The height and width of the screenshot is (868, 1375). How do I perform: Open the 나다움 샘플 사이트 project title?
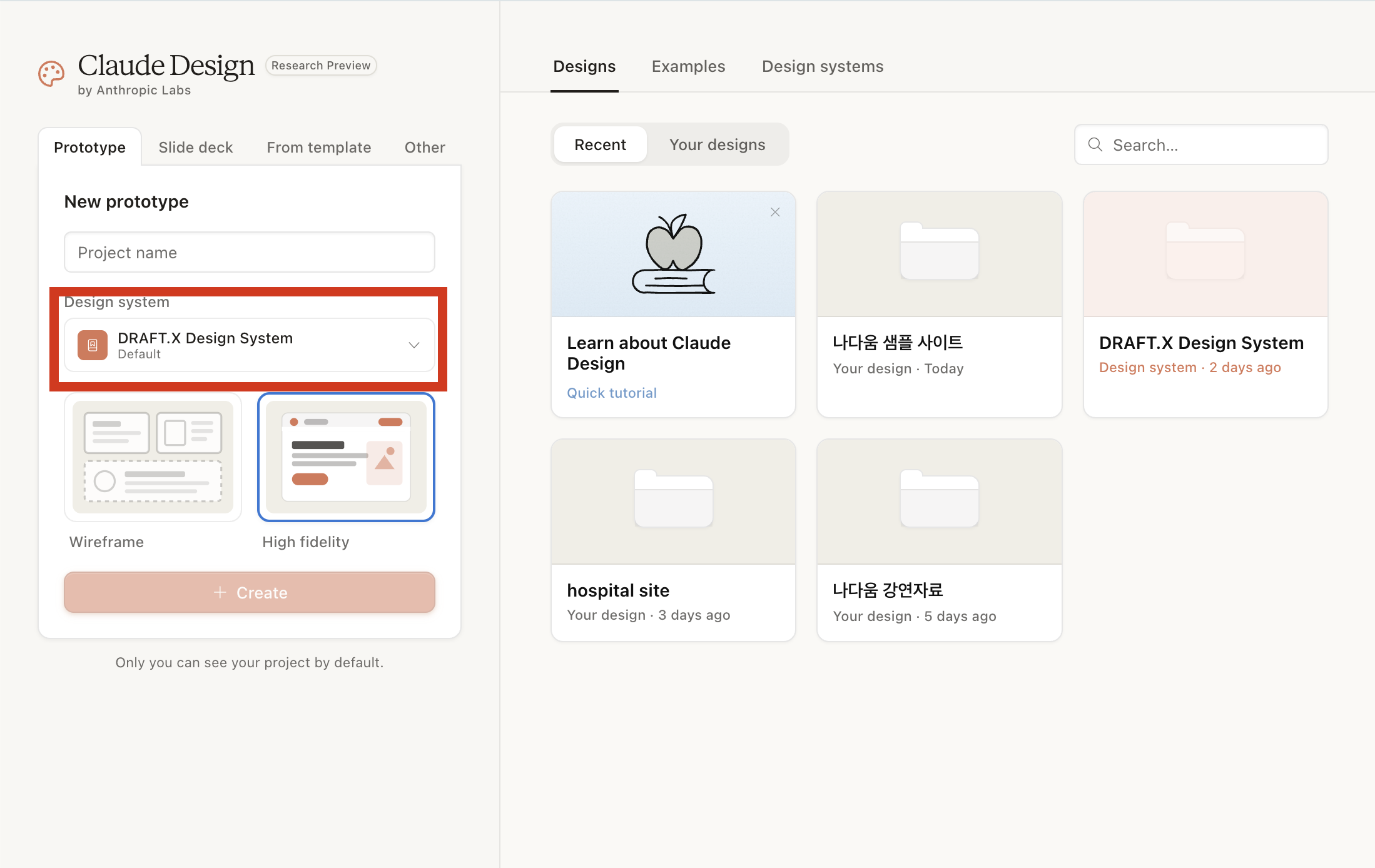(898, 343)
